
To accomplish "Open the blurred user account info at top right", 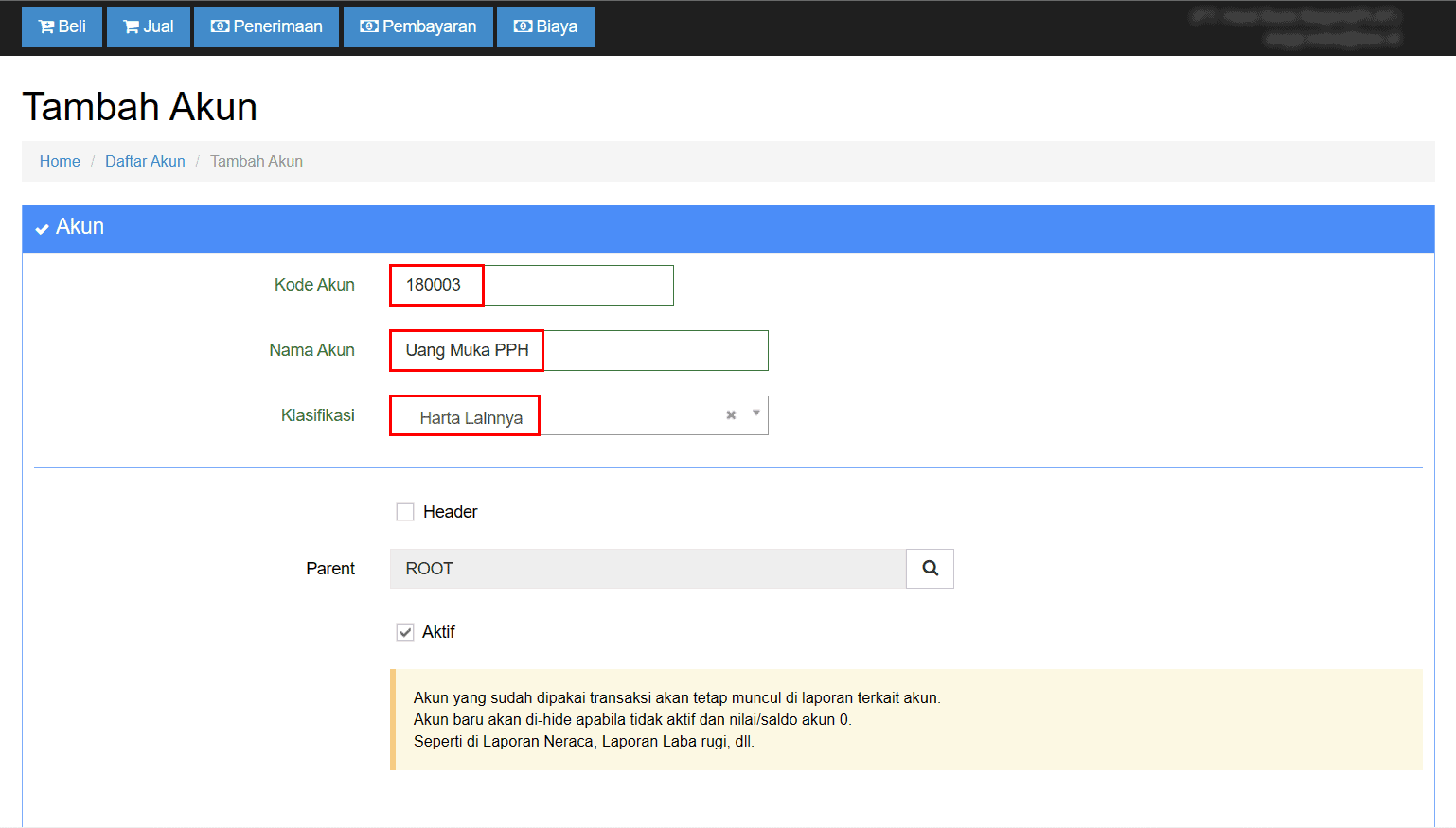I will tap(1295, 27).
